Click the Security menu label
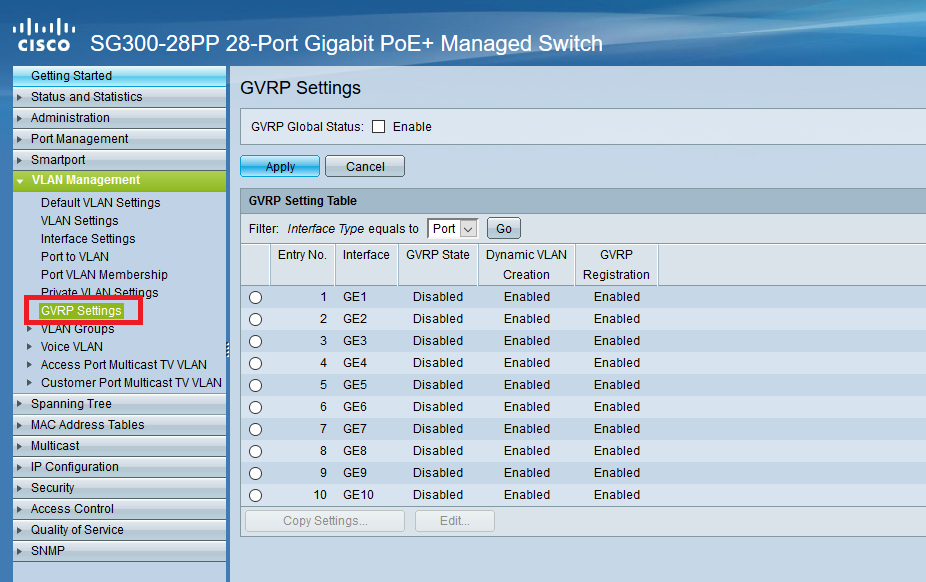 click(x=53, y=488)
